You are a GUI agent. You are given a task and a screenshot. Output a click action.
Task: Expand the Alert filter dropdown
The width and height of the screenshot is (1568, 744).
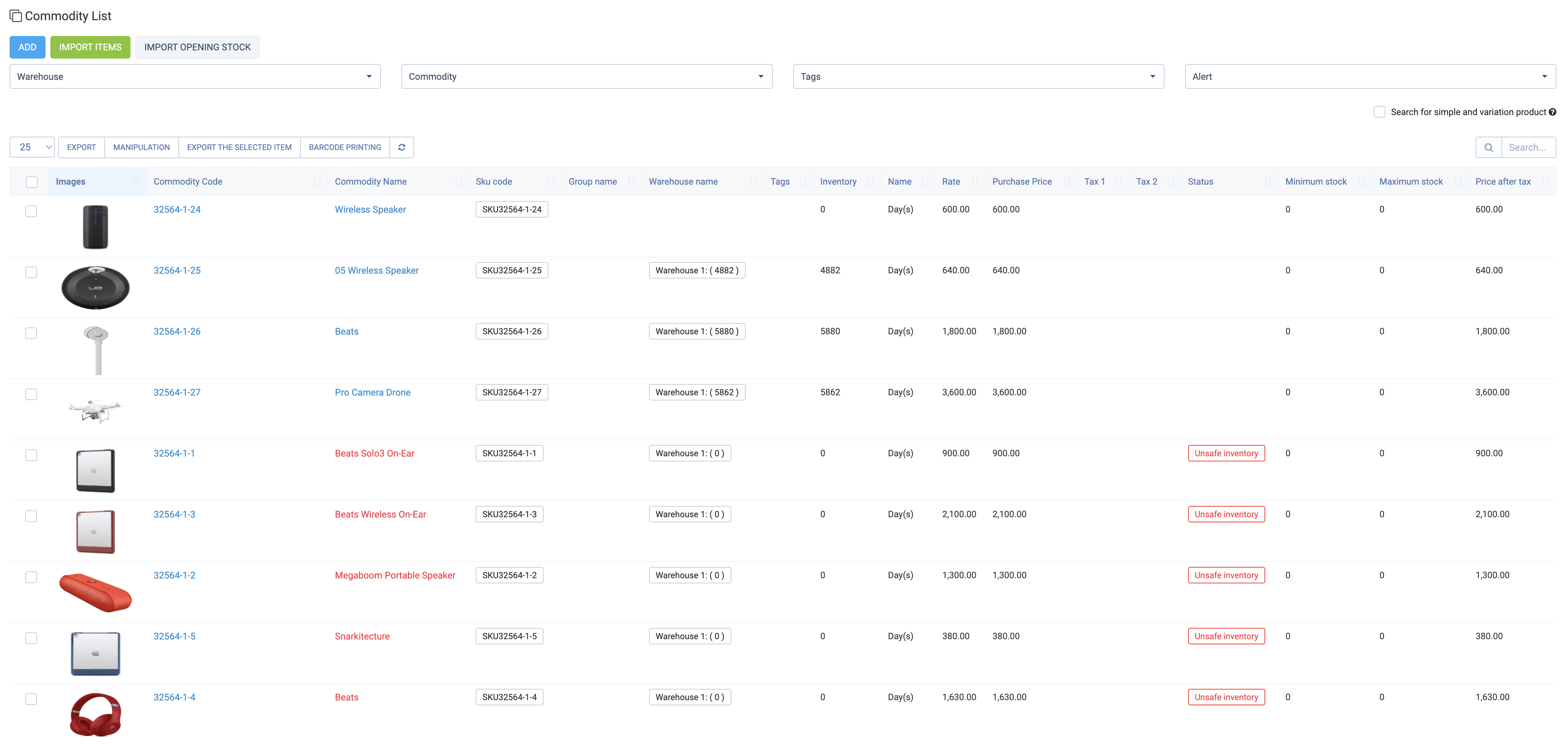[x=1370, y=77]
